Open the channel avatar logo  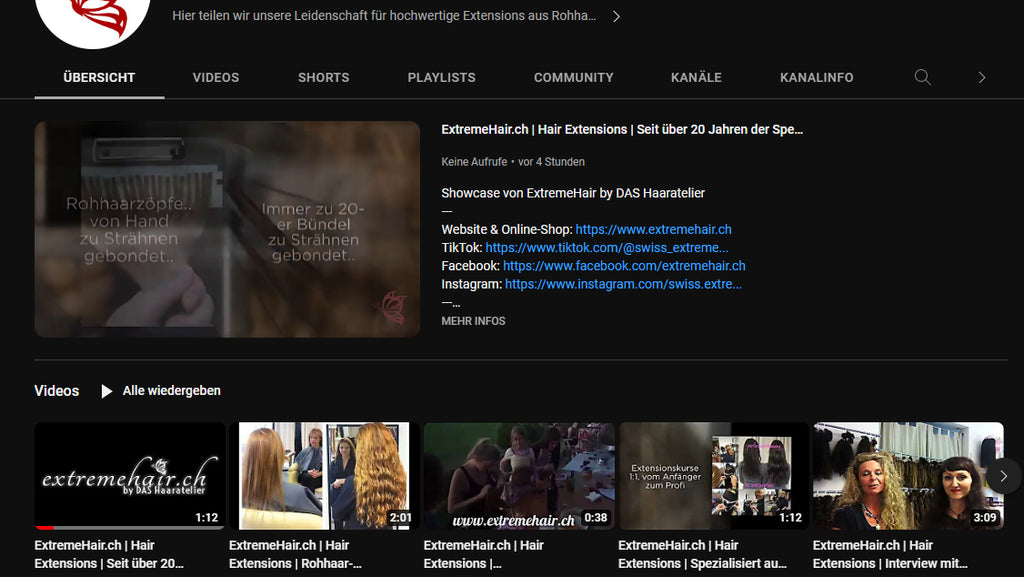point(93,20)
